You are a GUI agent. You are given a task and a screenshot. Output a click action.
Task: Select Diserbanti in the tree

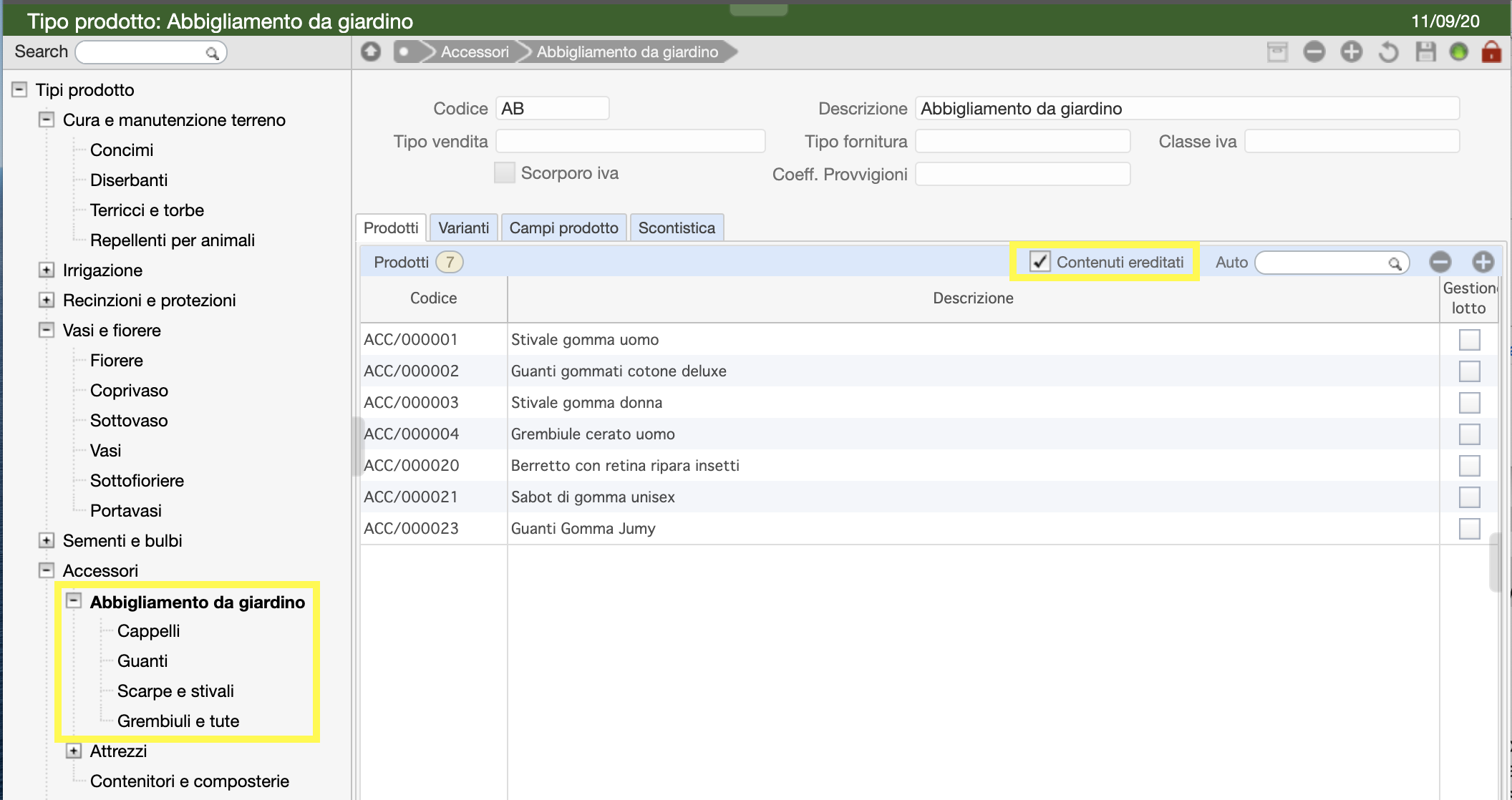click(x=129, y=180)
